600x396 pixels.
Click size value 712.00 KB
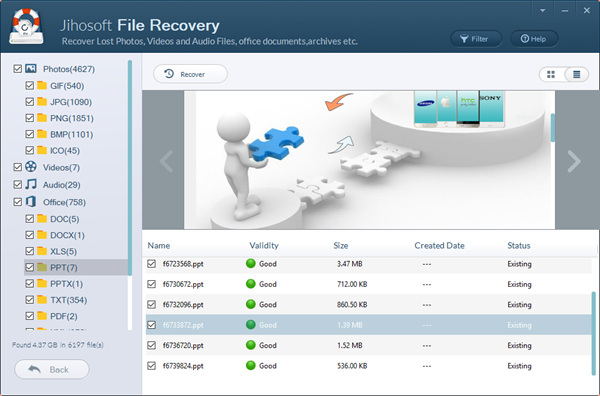click(x=352, y=284)
